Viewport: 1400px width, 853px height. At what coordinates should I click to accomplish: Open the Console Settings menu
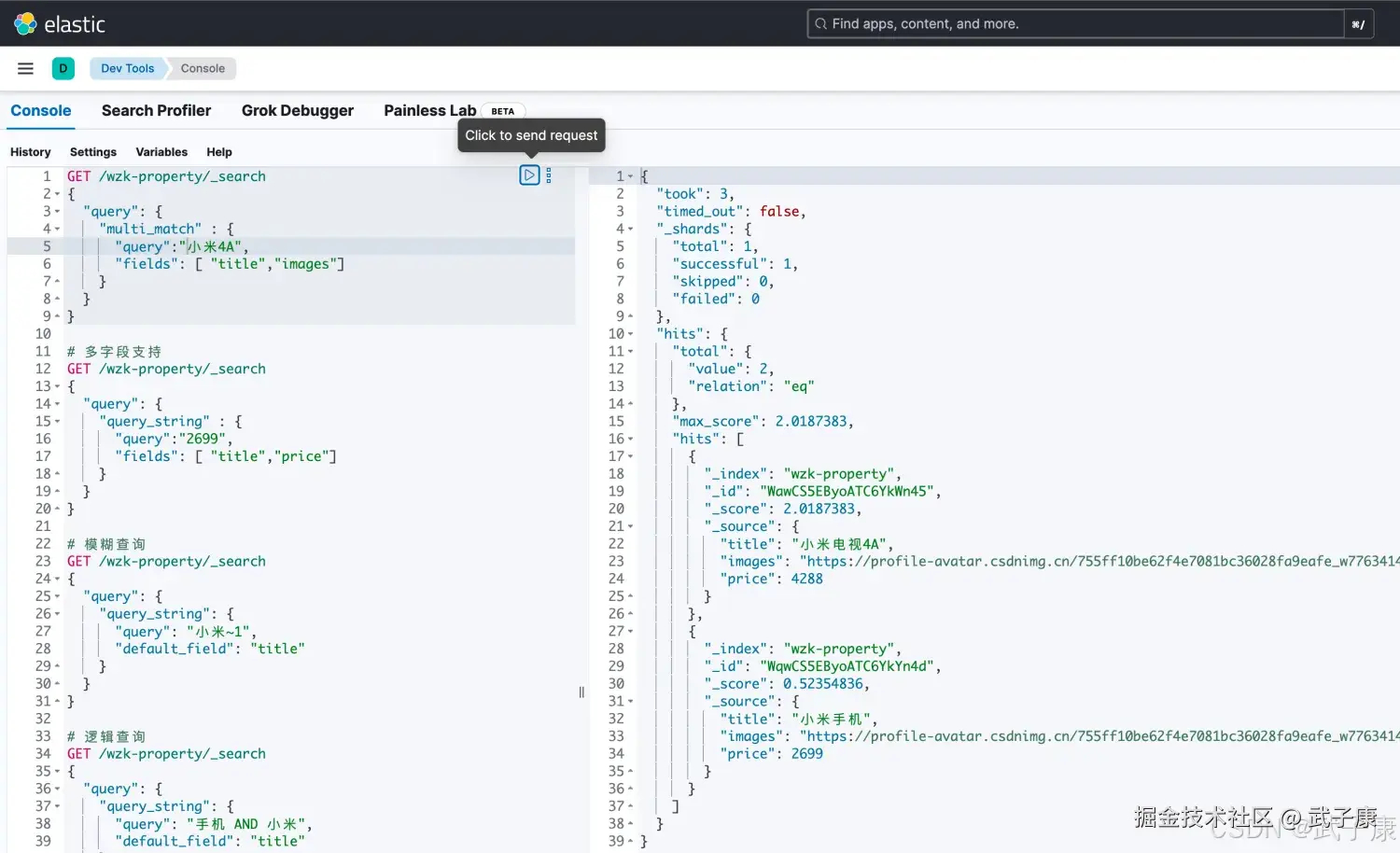coord(92,151)
